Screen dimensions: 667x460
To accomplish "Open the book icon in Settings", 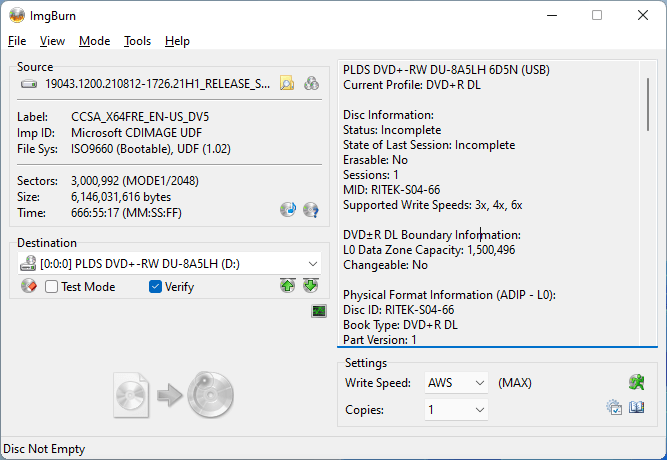I will (637, 408).
